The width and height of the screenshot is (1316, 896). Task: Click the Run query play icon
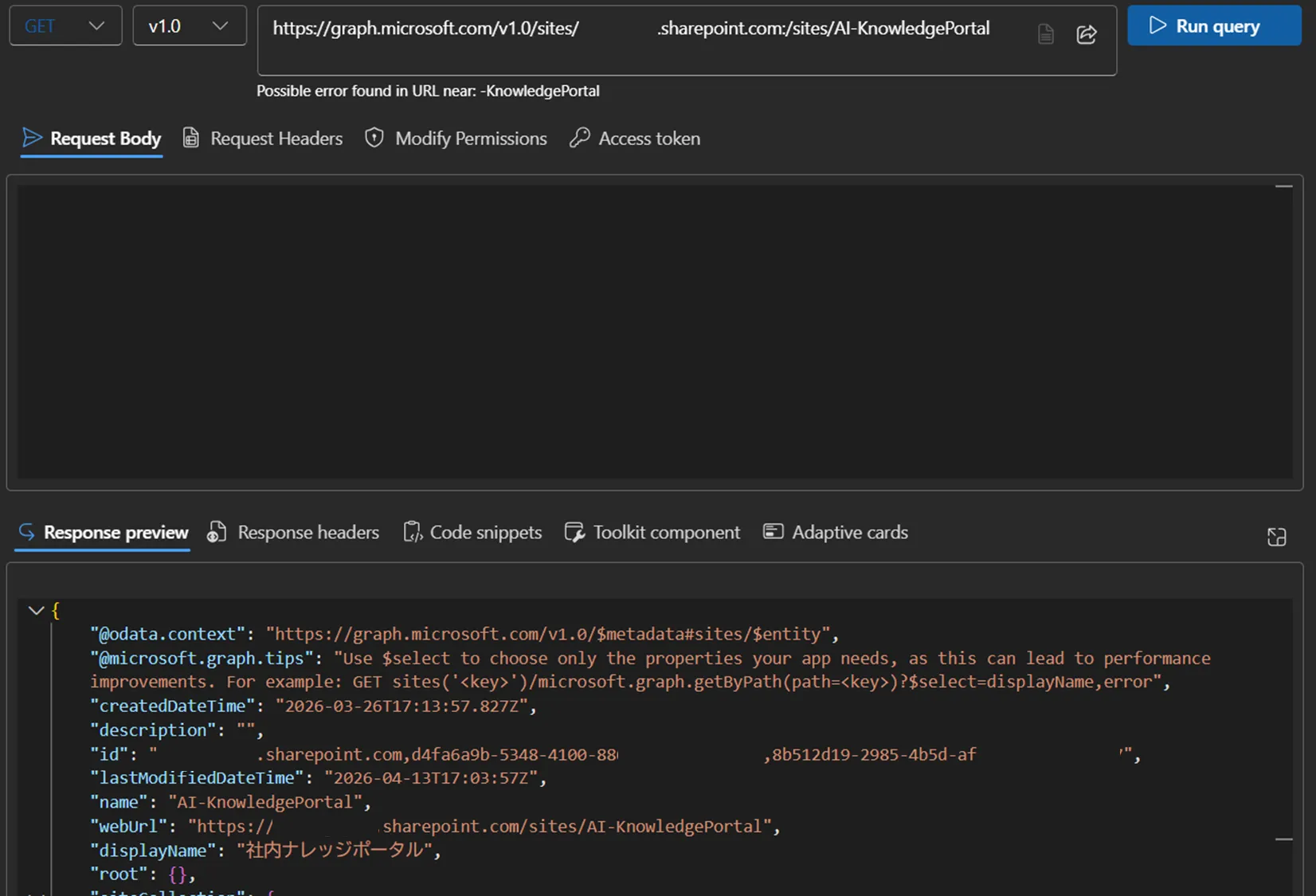coord(1157,25)
